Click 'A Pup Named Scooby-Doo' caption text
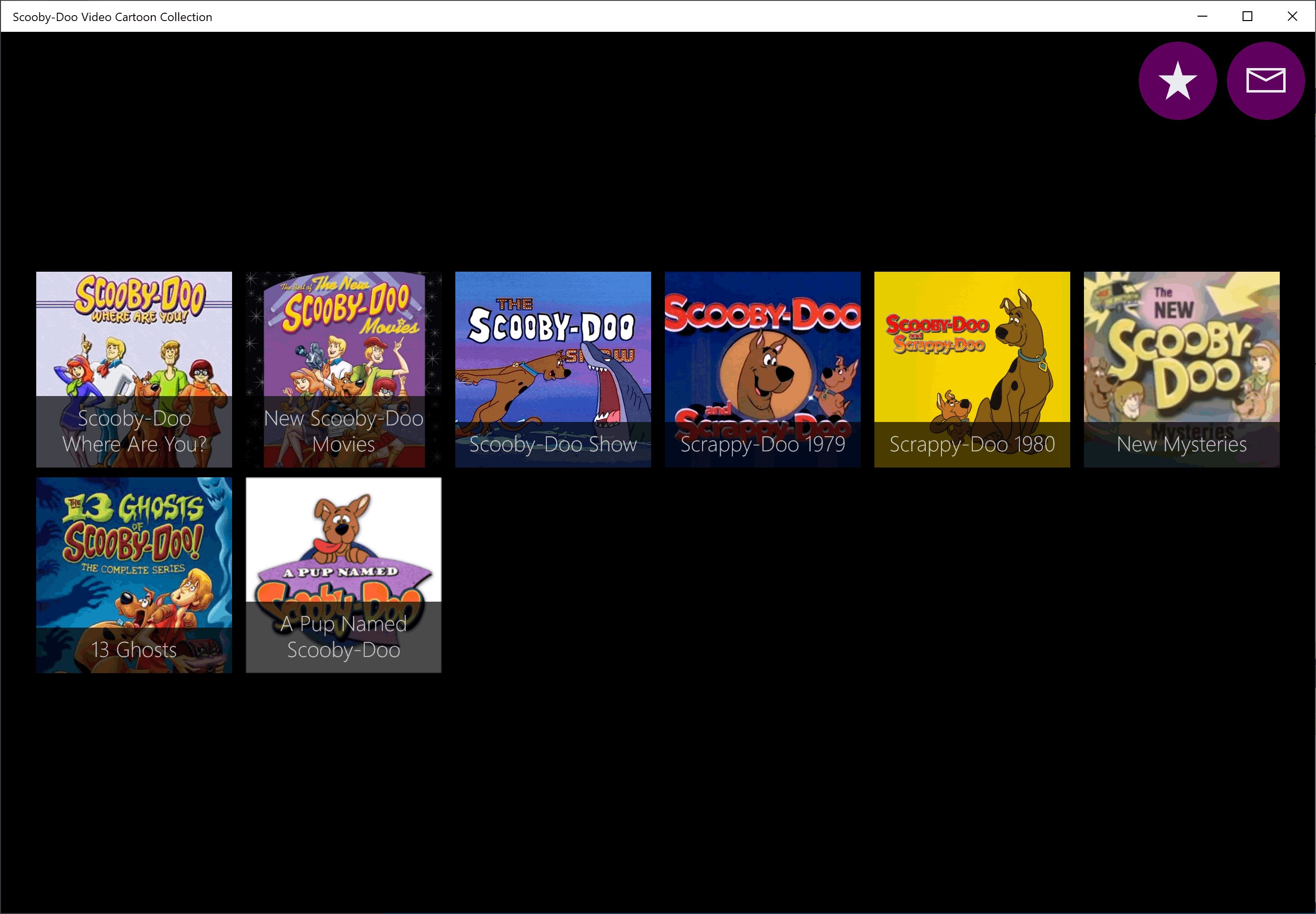Screen dimensions: 1316x914 pyautogui.click(x=344, y=637)
